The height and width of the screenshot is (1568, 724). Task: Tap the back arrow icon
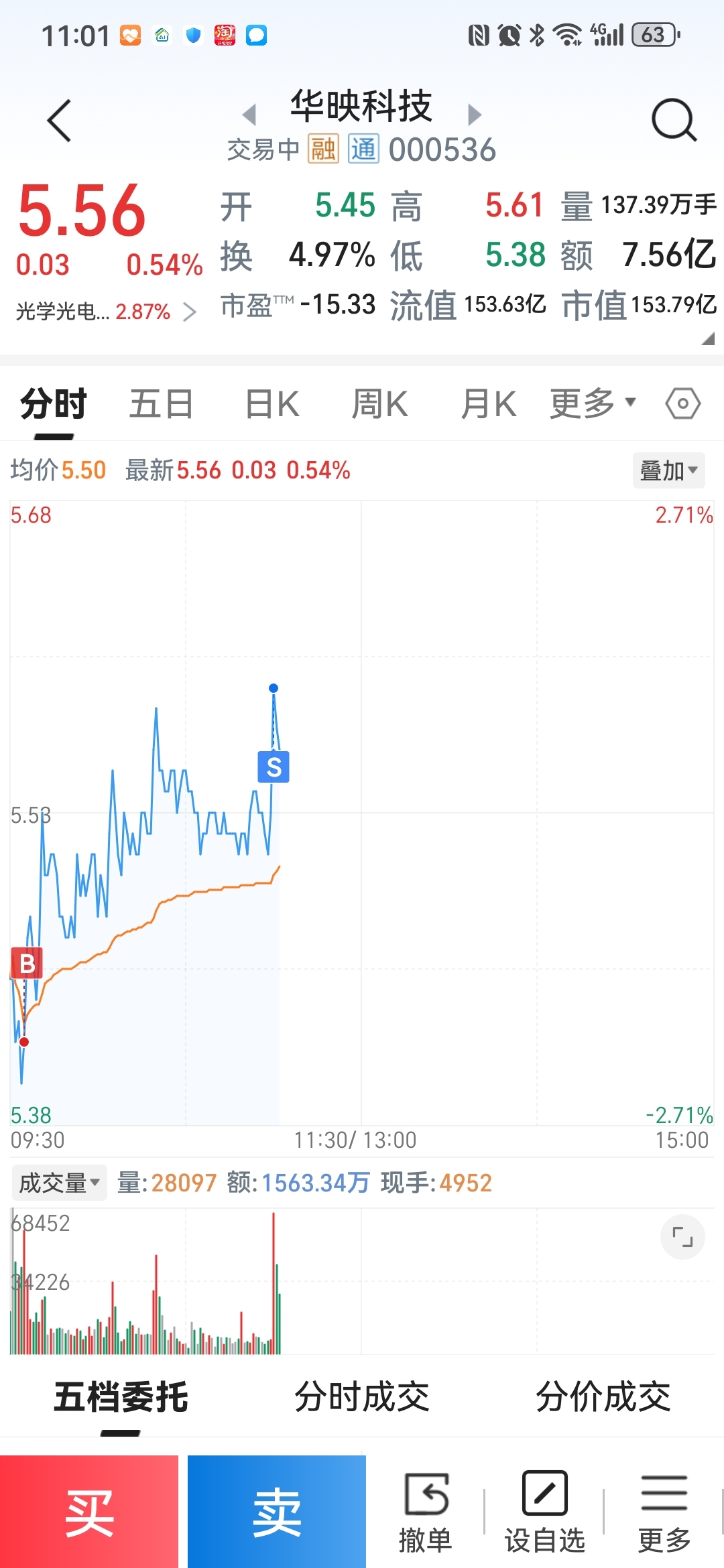59,121
